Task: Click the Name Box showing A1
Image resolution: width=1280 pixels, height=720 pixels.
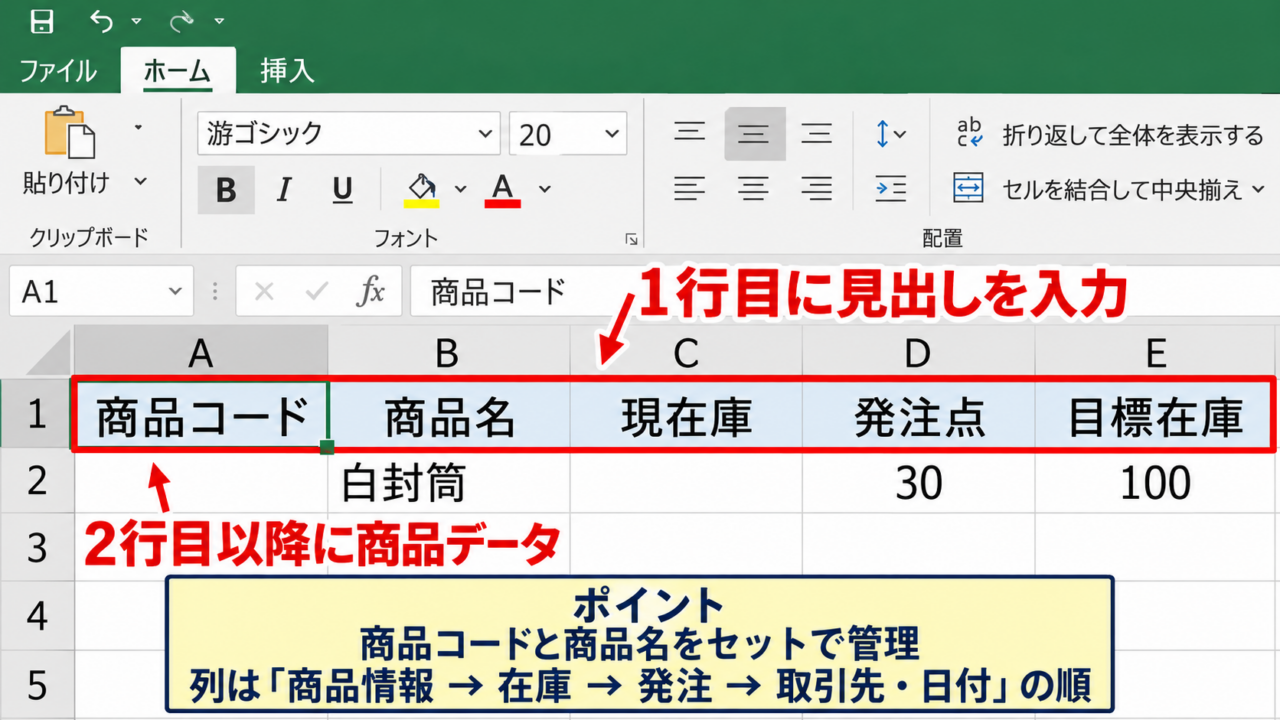Action: 100,291
